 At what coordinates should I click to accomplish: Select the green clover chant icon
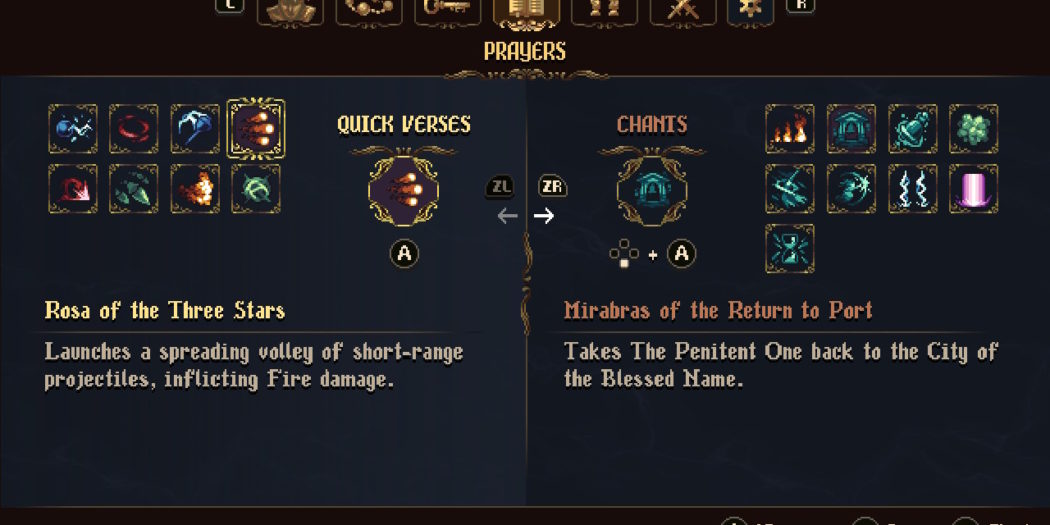click(973, 130)
